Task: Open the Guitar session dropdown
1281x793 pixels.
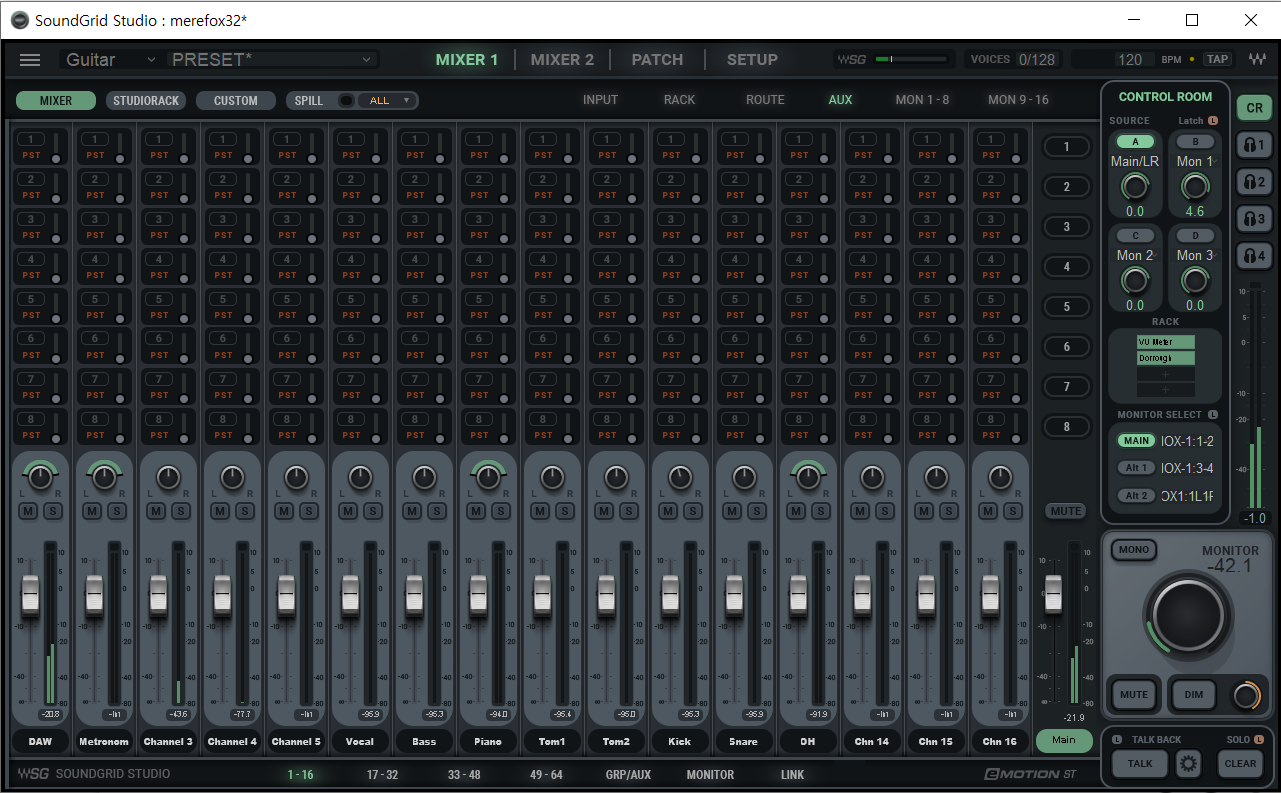Action: (110, 60)
